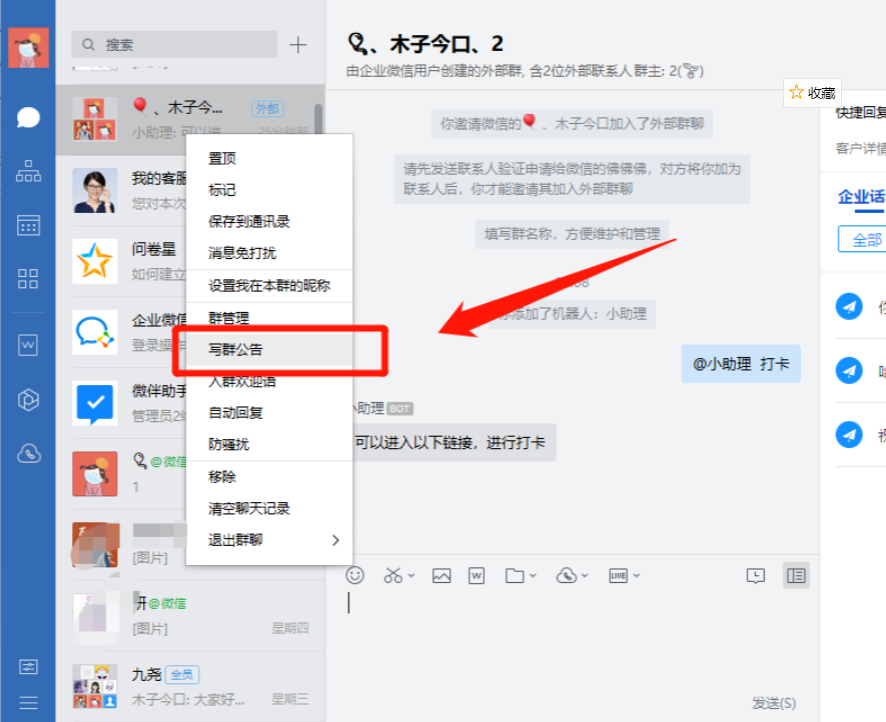
Task: Click the 可以进入以下链接 bot message
Action: pos(453,442)
